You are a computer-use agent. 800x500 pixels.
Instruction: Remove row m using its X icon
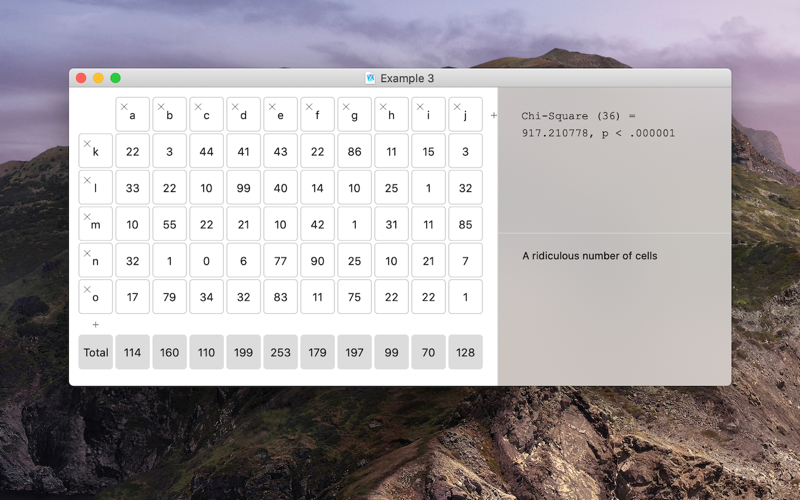pos(87,216)
